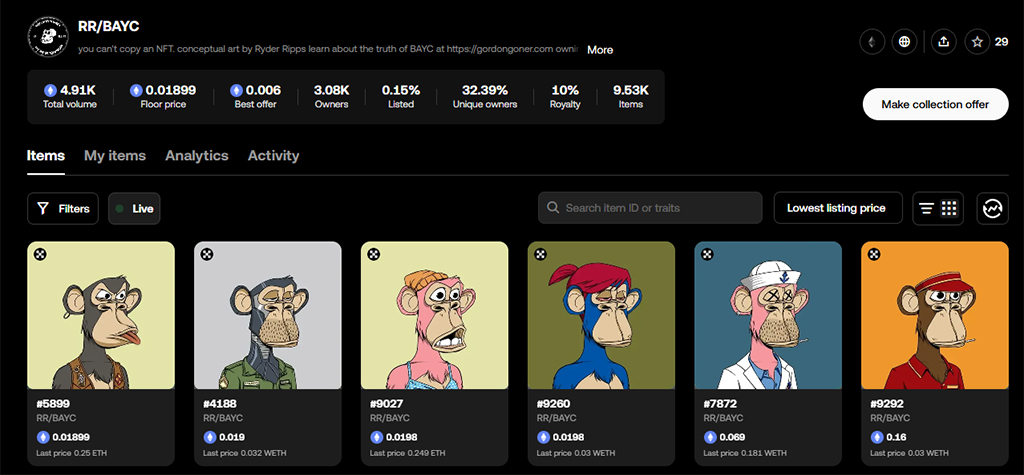Viewport: 1024px width, 475px height.
Task: Open the ape #5899 thumbnail
Action: tap(101, 315)
